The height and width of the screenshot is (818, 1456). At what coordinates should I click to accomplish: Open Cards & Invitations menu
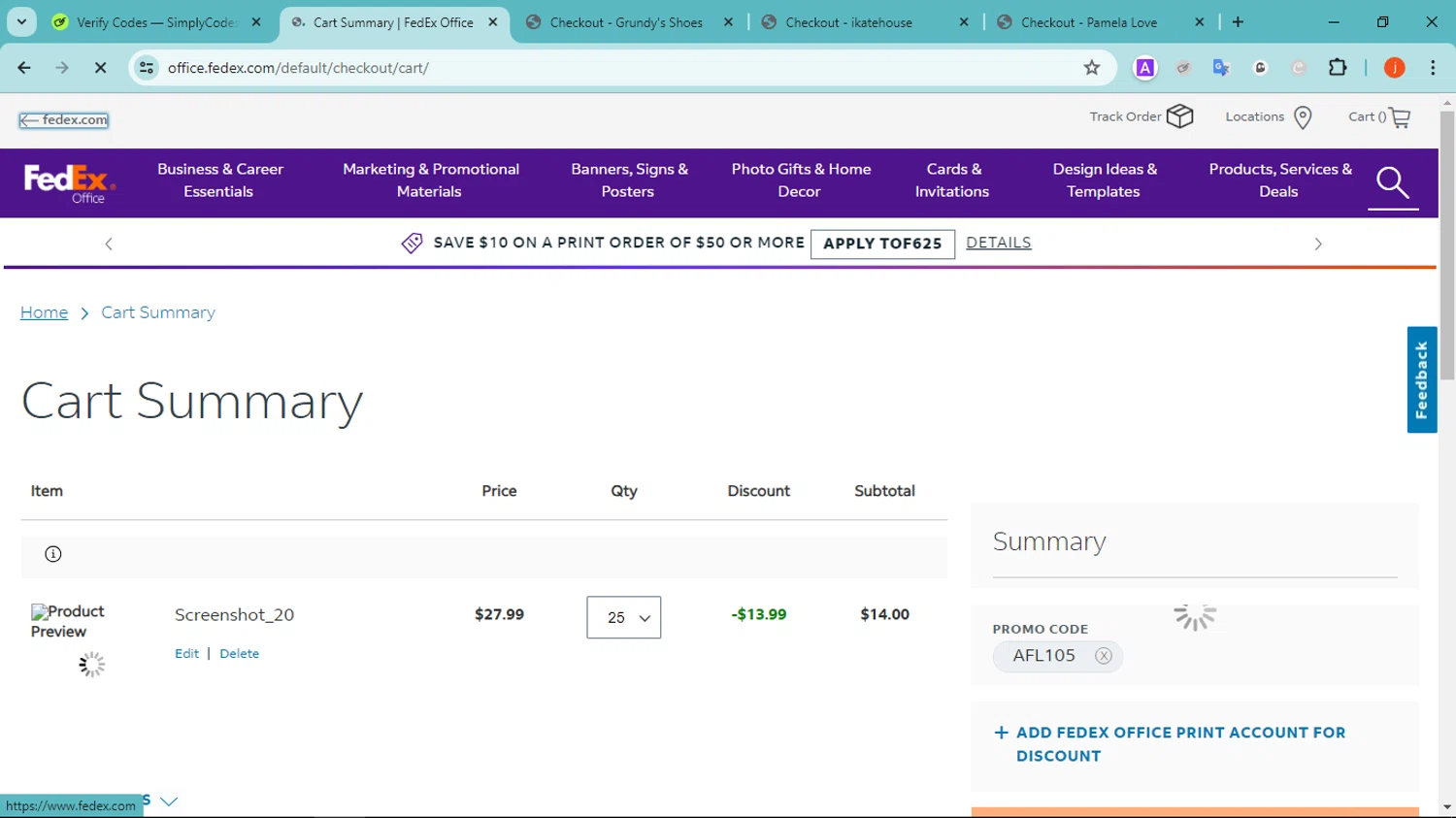tap(952, 180)
